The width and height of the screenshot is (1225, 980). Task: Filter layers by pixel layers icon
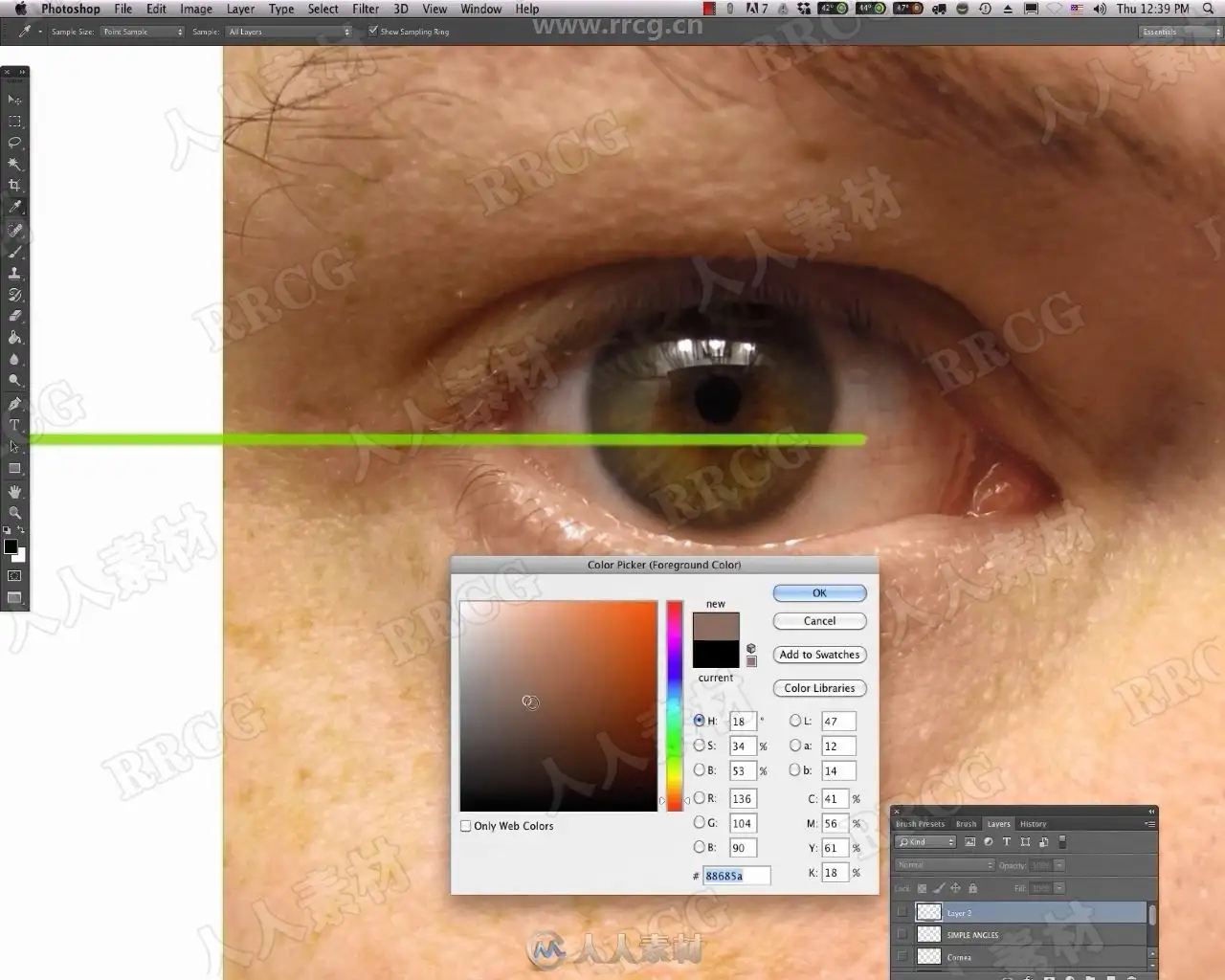(969, 842)
